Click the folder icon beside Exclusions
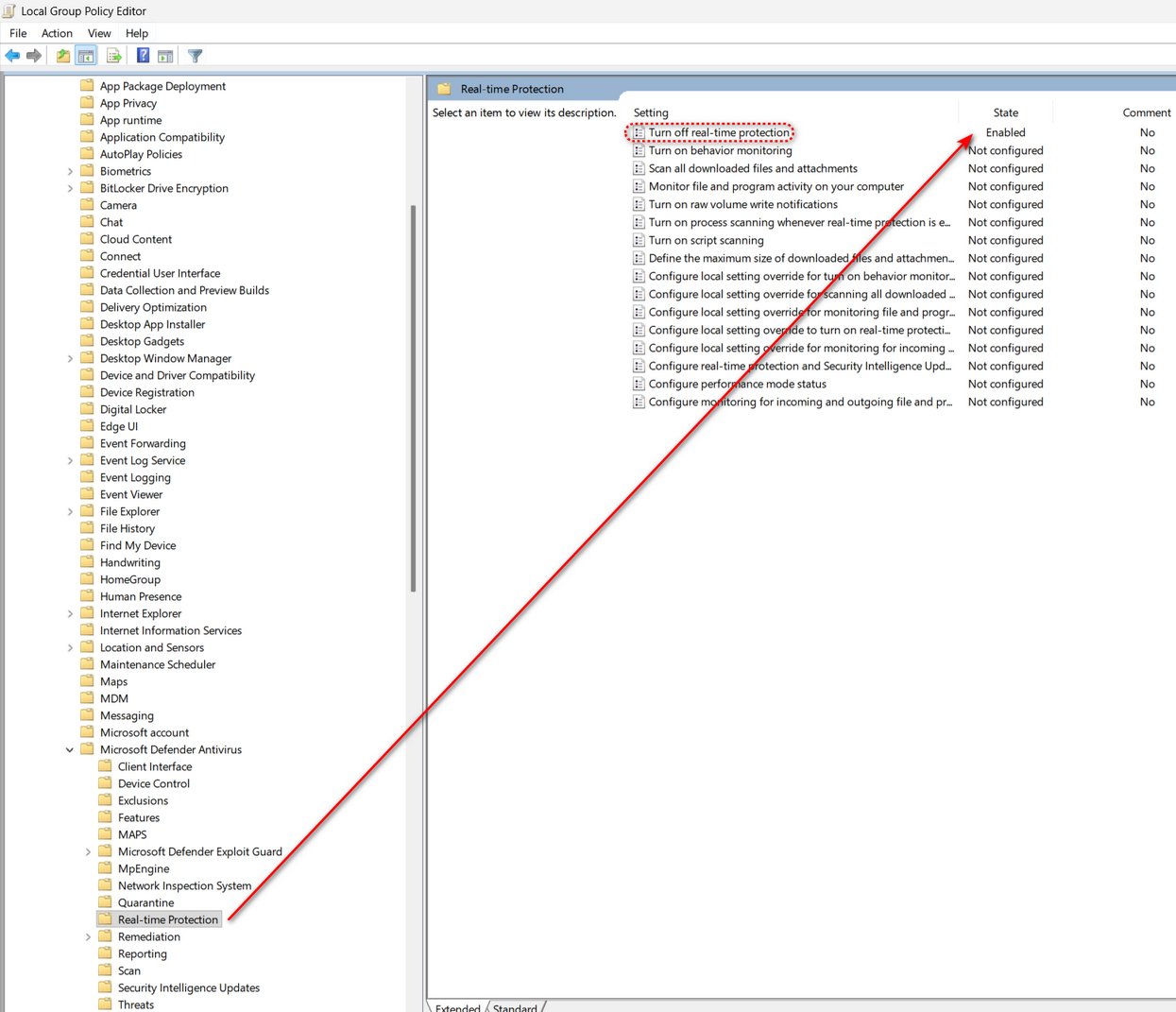 [x=106, y=800]
